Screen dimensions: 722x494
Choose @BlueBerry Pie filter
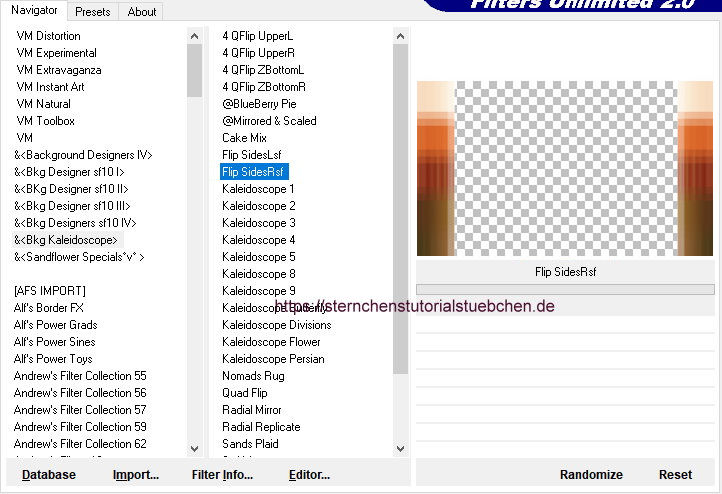tap(259, 104)
